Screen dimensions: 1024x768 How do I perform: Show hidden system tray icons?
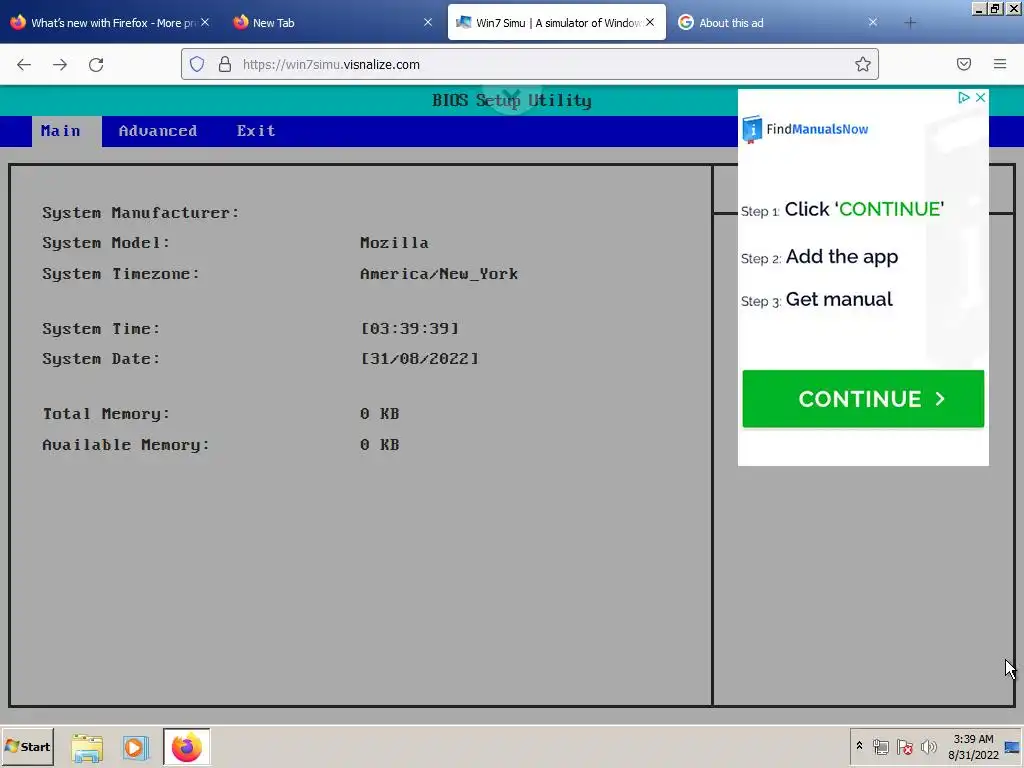(859, 746)
